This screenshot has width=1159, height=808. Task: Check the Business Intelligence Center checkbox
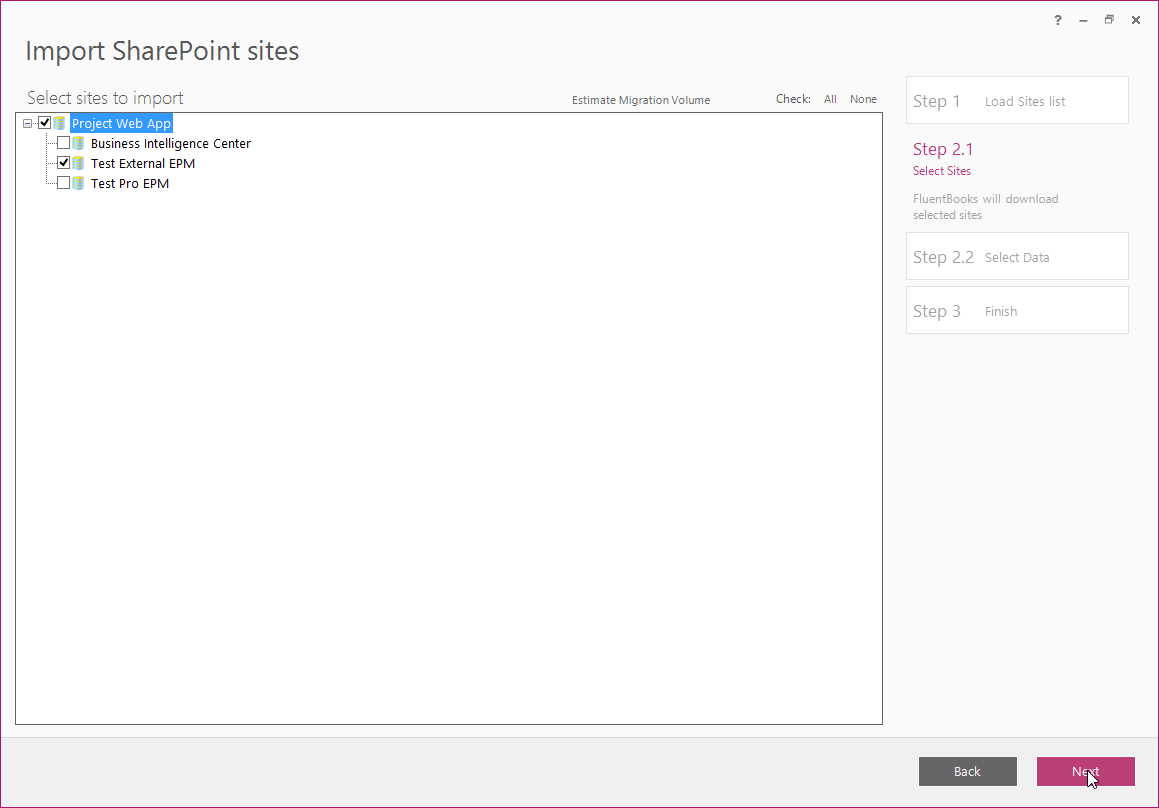(x=64, y=143)
